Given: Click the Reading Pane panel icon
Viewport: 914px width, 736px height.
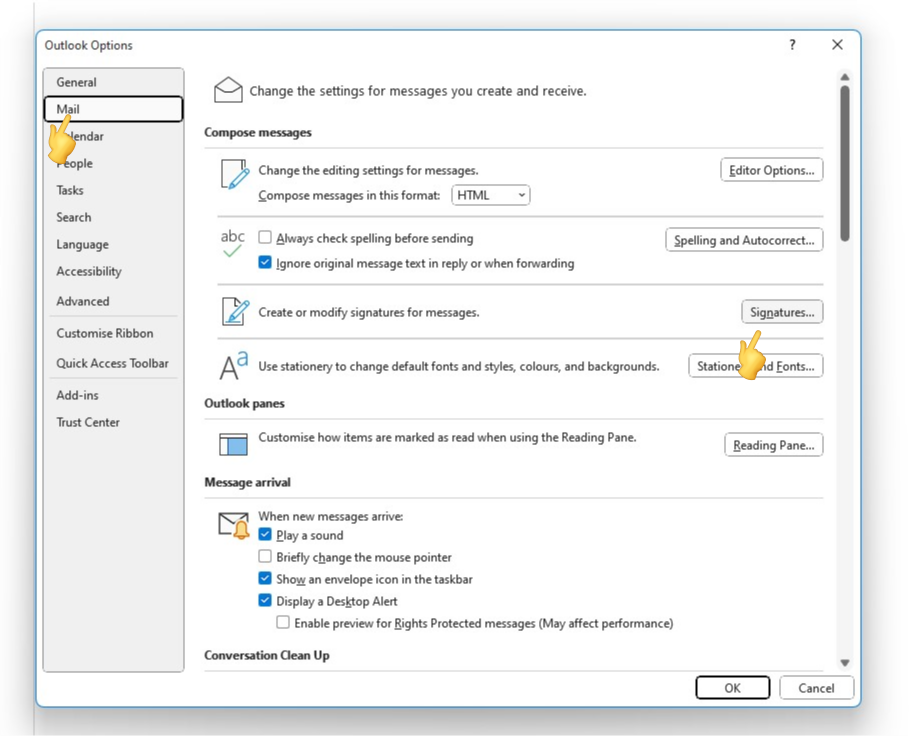Looking at the screenshot, I should coord(232,442).
